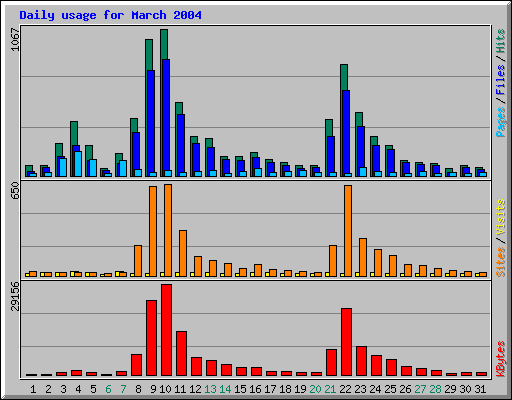This screenshot has height=400, width=512.
Task: Click day label 22 on x-axis
Action: [345, 389]
